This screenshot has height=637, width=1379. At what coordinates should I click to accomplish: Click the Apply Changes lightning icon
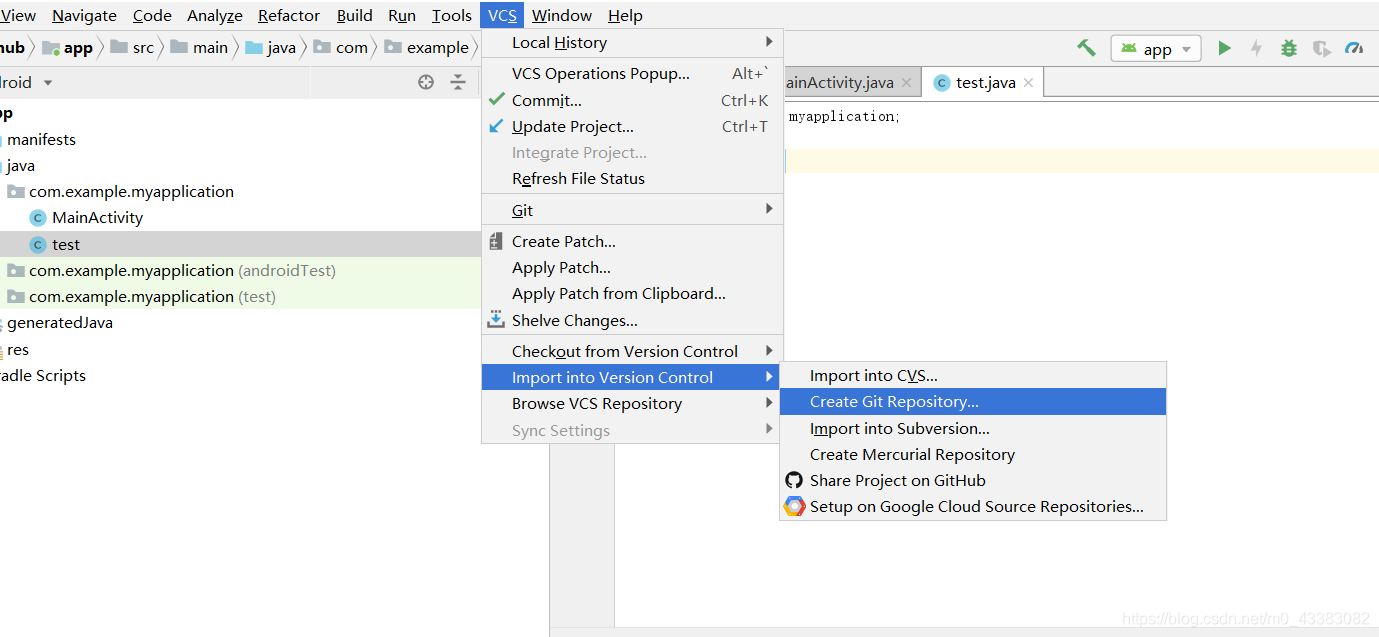[x=1256, y=48]
